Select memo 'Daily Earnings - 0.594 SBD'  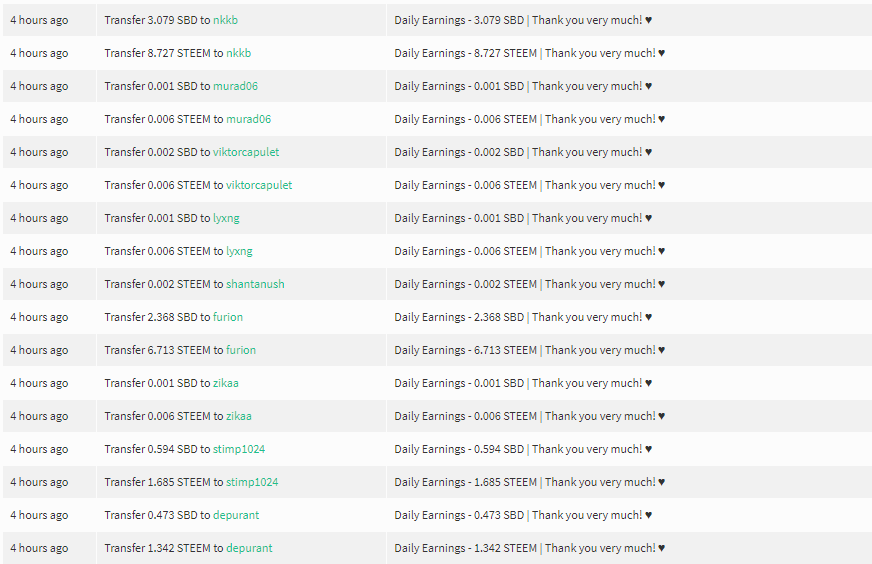click(459, 449)
